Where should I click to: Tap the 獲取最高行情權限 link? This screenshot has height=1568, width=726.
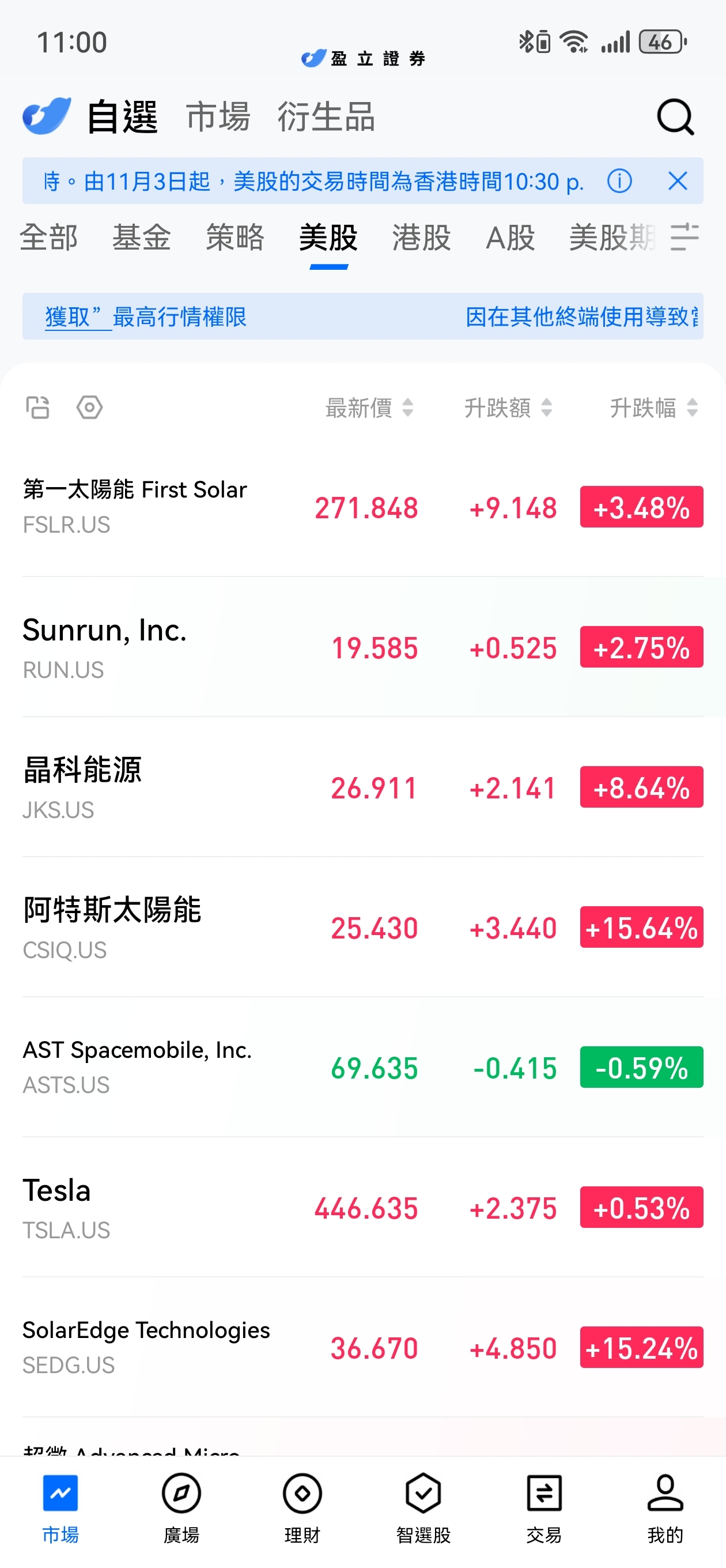tap(145, 316)
